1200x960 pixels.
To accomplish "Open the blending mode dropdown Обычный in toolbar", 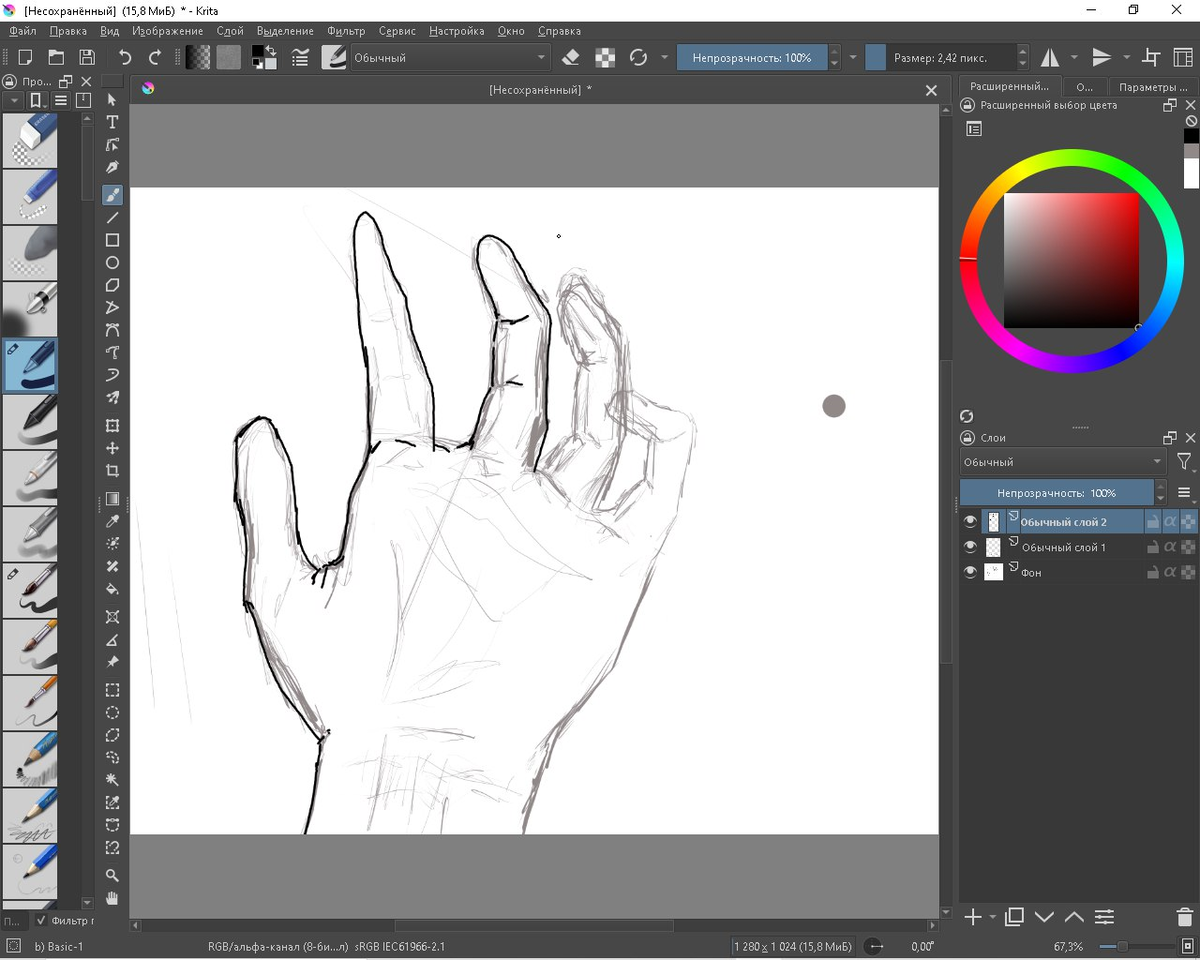I will click(450, 57).
